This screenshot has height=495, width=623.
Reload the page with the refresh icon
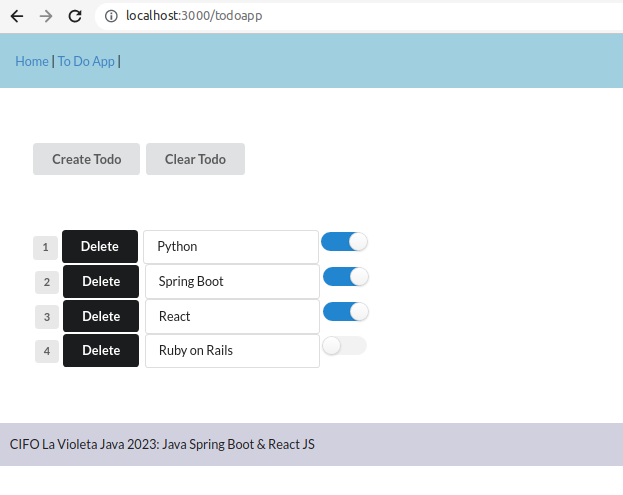tap(75, 16)
